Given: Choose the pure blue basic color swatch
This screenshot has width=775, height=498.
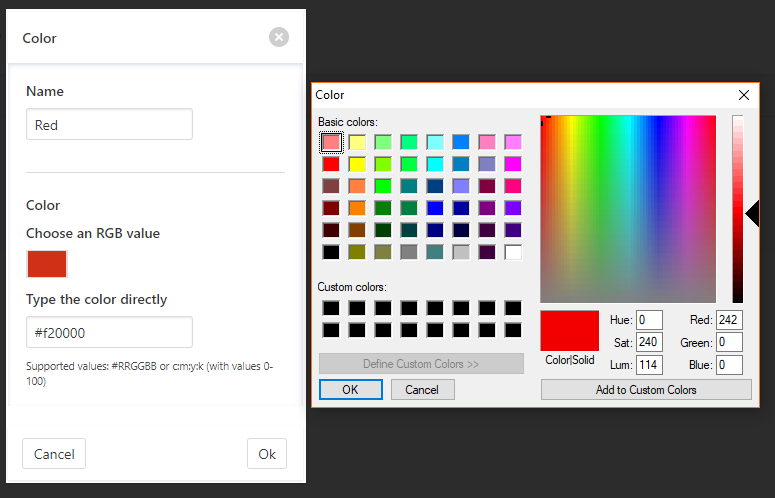Looking at the screenshot, I should [x=435, y=208].
